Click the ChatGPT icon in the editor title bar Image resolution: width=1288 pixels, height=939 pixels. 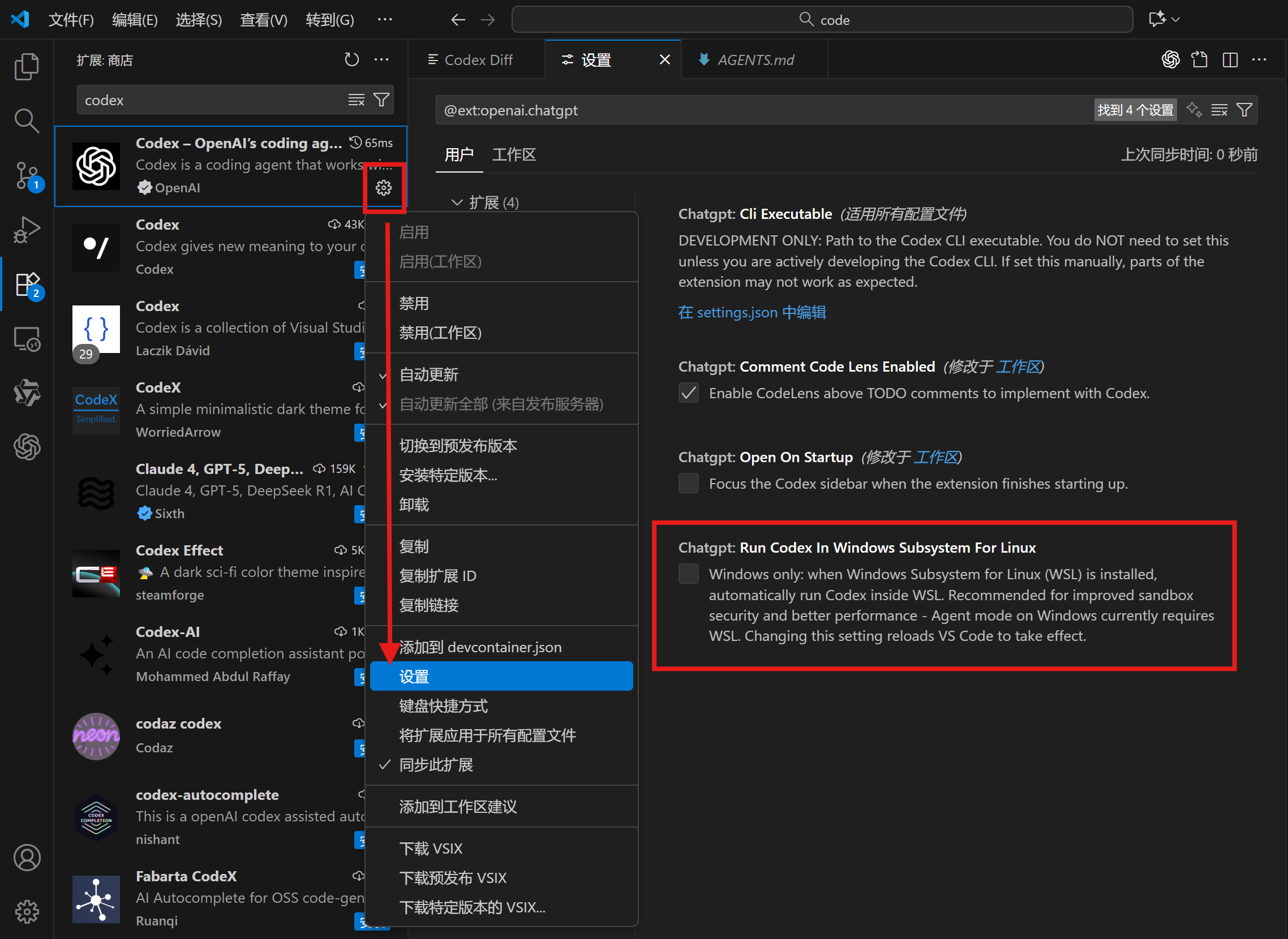click(1170, 59)
